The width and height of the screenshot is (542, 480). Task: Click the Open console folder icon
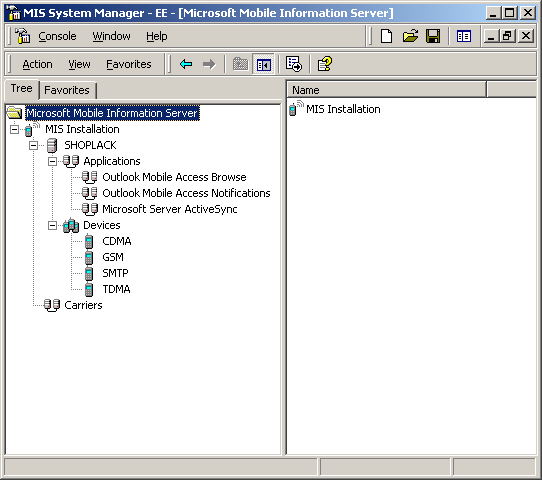[410, 36]
